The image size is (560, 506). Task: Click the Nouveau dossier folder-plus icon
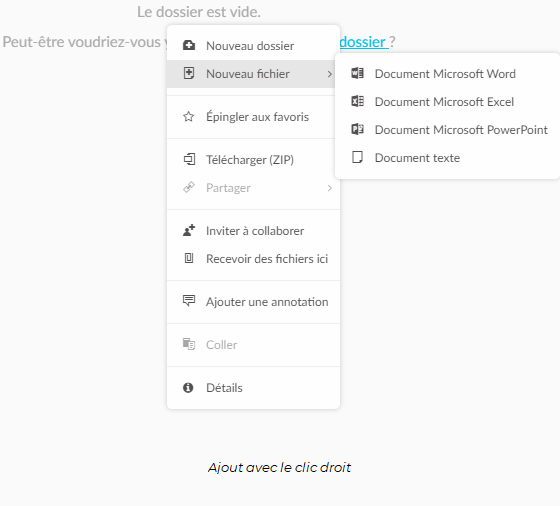point(189,46)
